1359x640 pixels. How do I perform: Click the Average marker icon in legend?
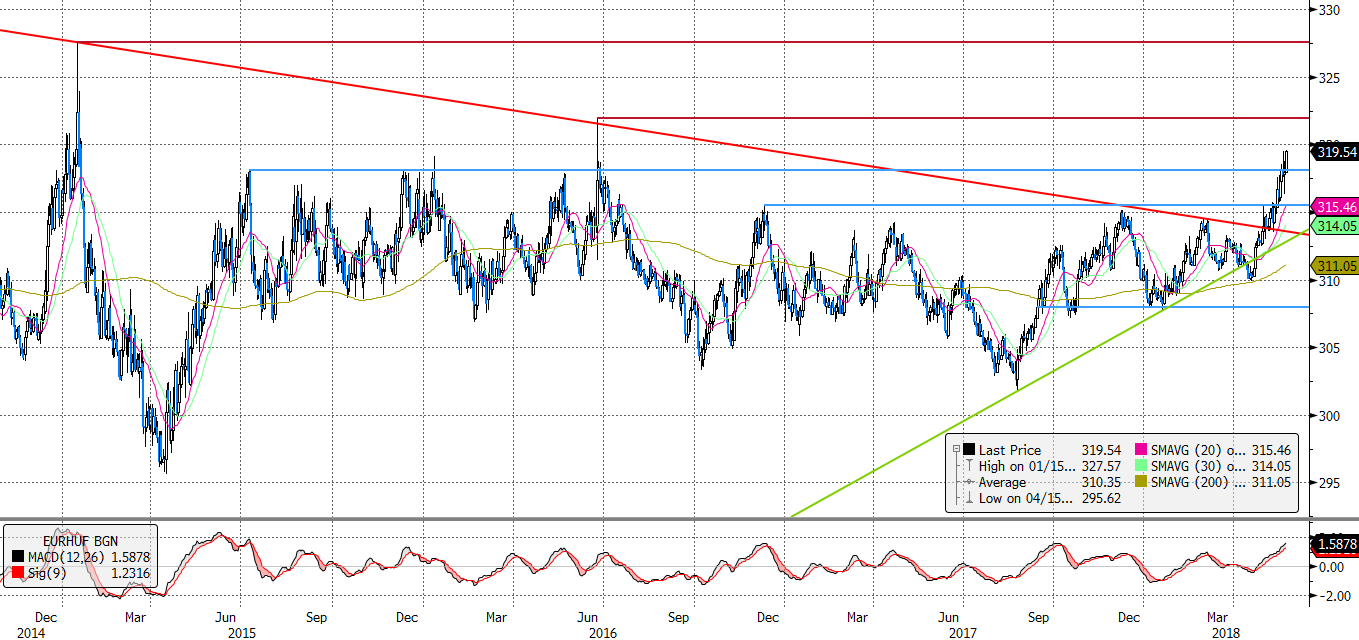(x=969, y=482)
